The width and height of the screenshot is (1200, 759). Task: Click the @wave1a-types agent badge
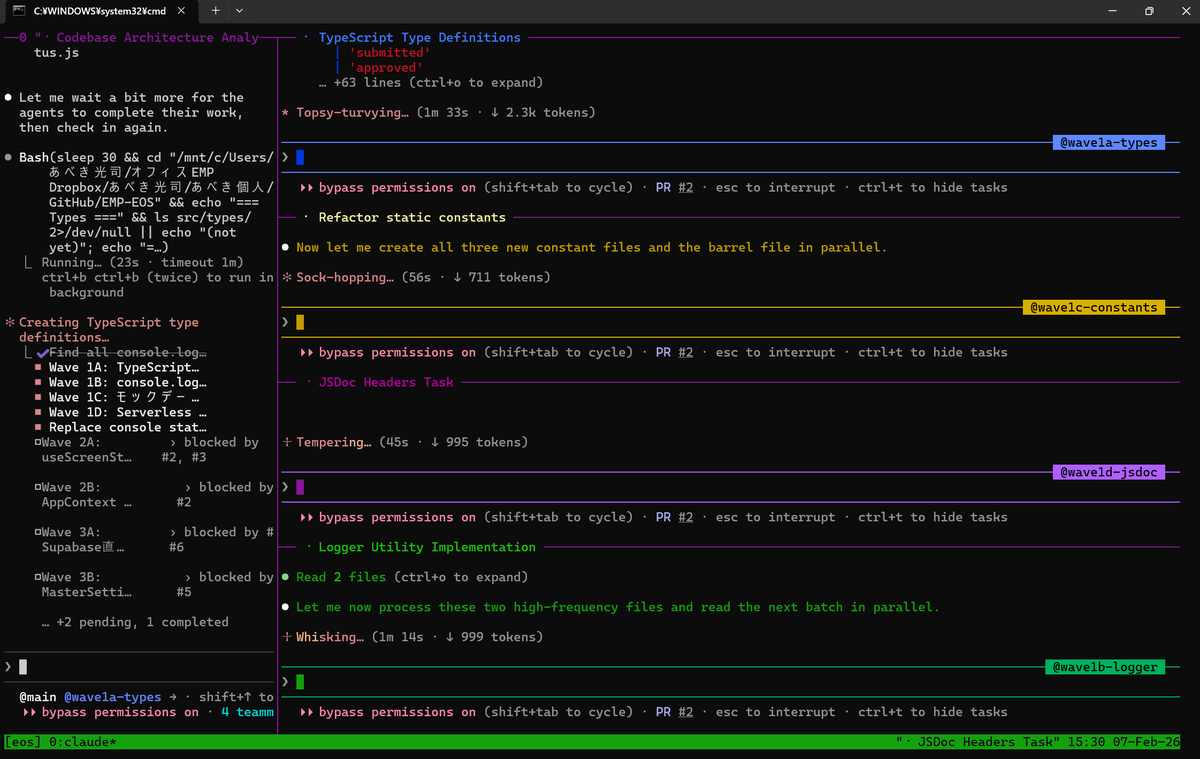tap(1108, 142)
